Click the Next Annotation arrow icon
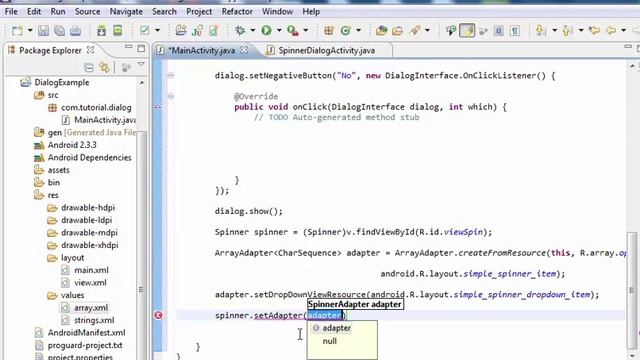Image resolution: width=640 pixels, height=360 pixels. point(541,31)
